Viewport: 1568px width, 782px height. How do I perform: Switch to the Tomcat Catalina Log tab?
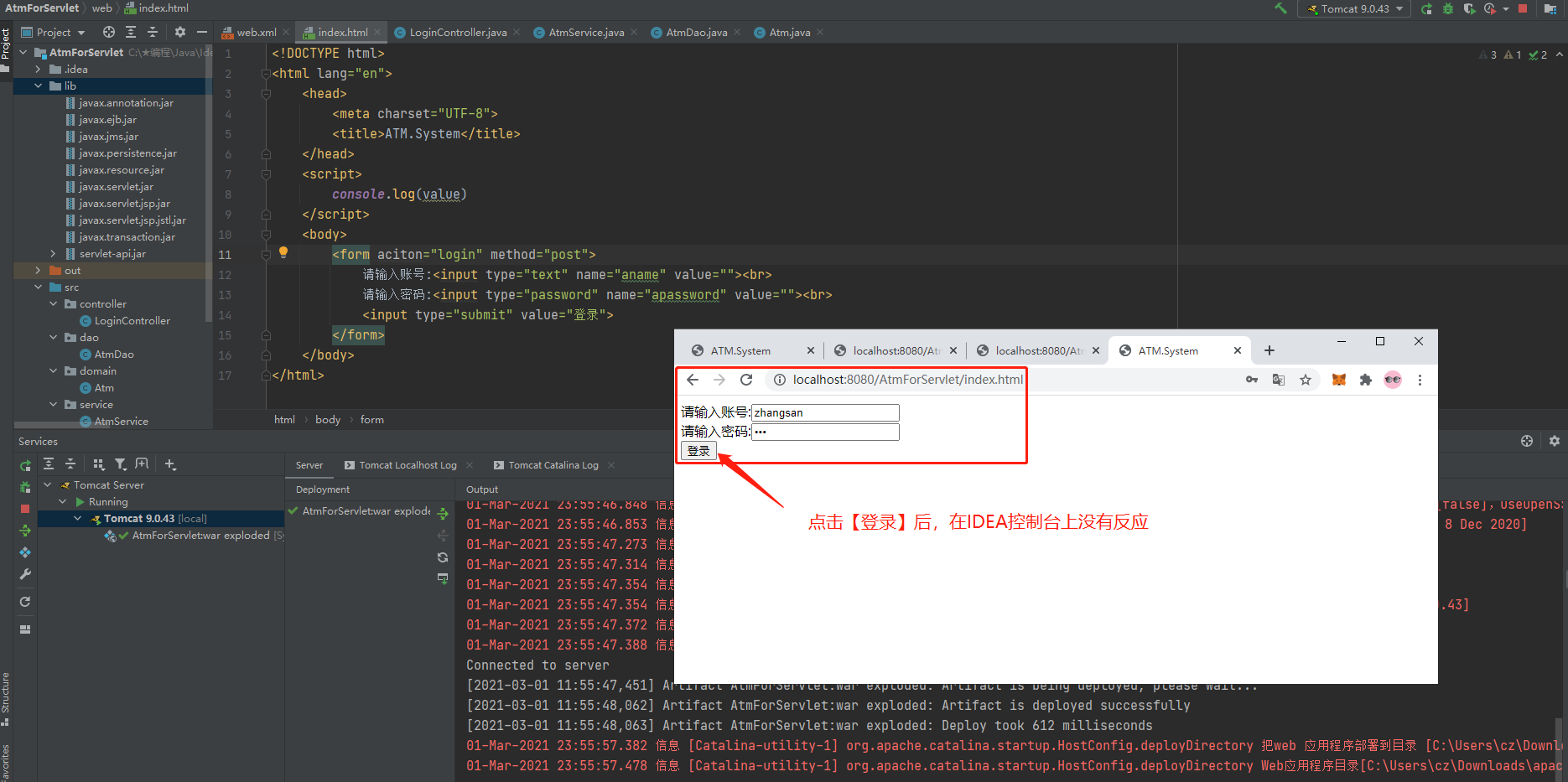click(553, 465)
